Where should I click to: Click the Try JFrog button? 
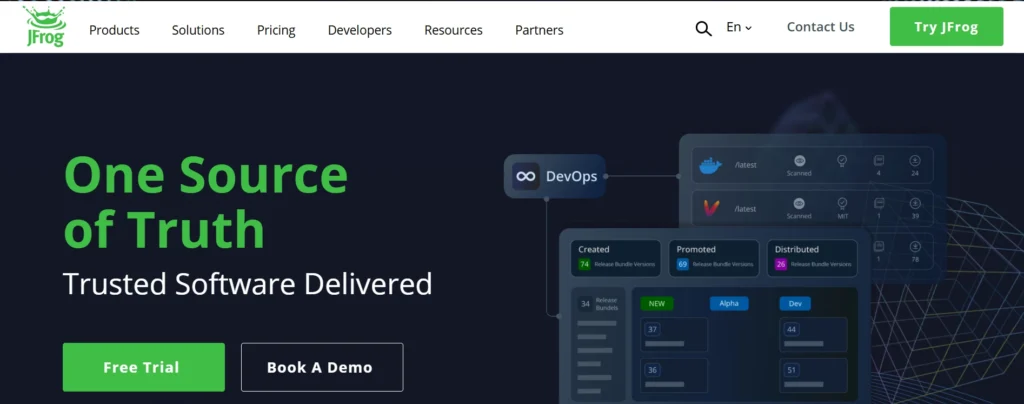click(x=946, y=27)
